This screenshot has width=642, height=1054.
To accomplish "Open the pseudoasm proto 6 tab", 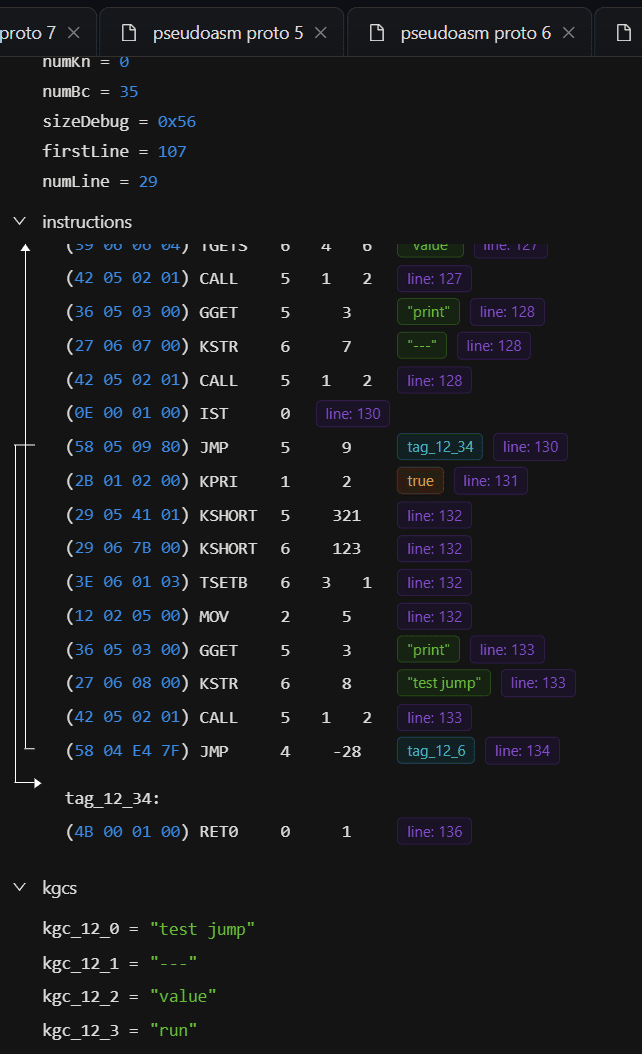I will coord(475,33).
